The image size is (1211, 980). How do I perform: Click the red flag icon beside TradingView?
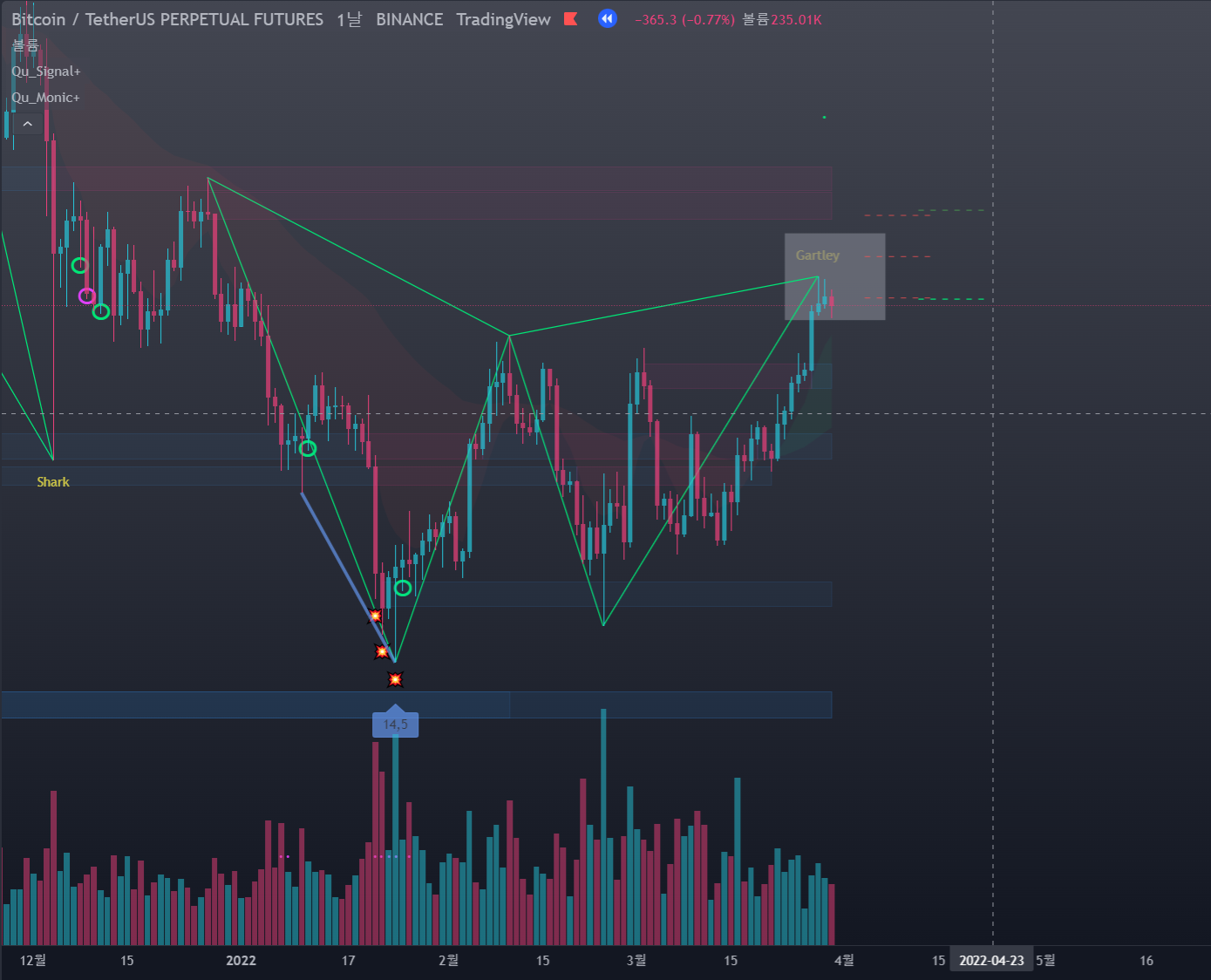pos(571,18)
